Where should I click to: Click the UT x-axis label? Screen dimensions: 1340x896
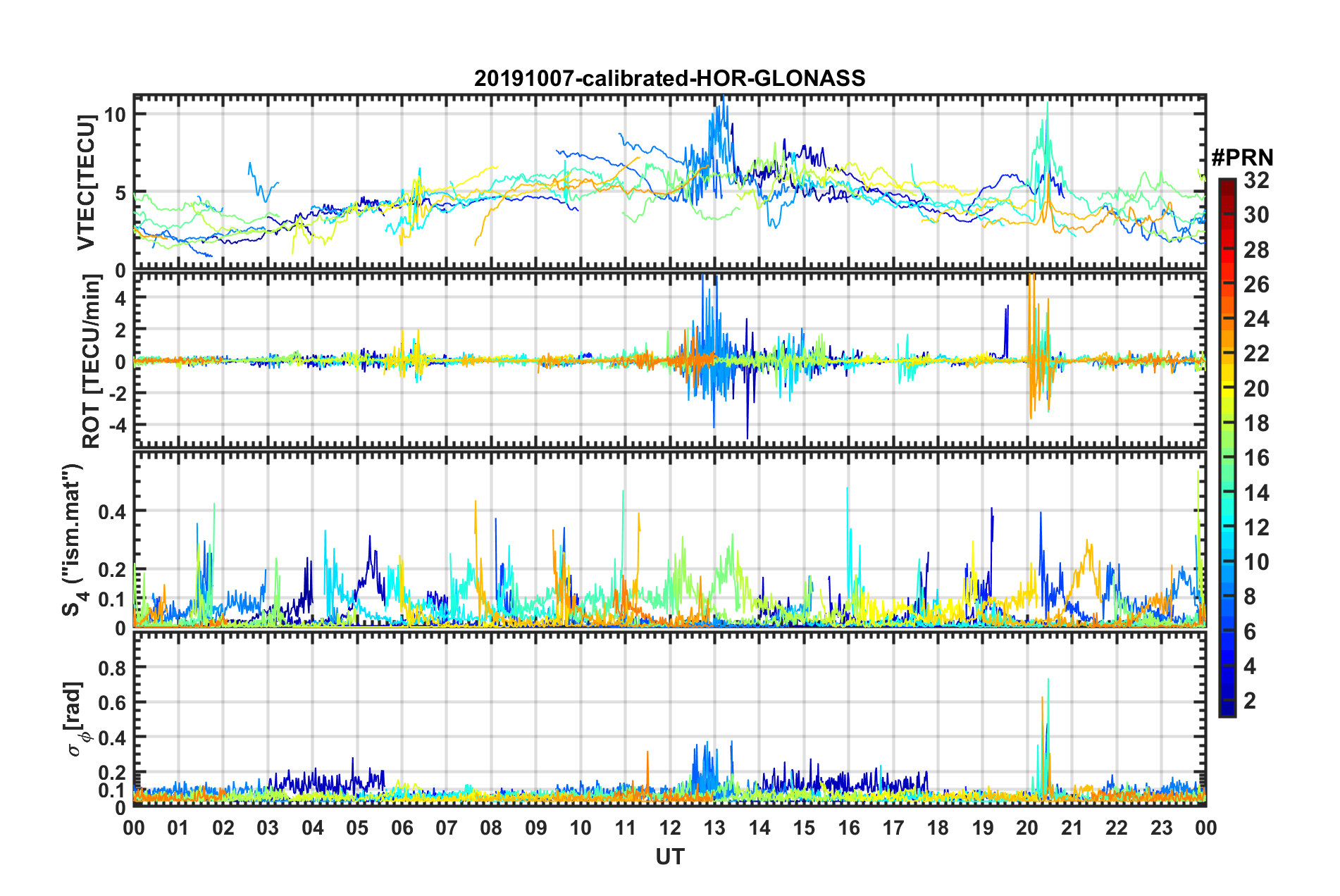(669, 857)
